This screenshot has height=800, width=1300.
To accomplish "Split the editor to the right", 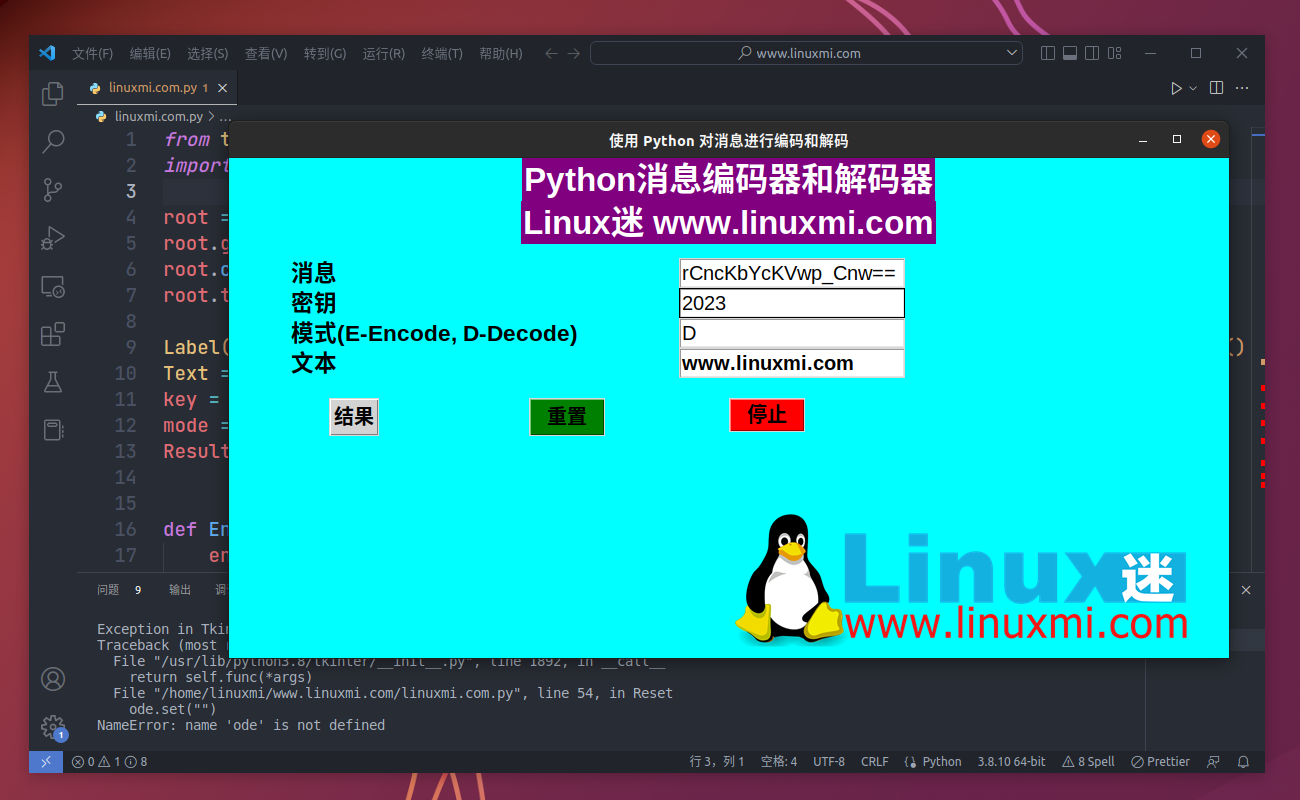I will pyautogui.click(x=1216, y=88).
